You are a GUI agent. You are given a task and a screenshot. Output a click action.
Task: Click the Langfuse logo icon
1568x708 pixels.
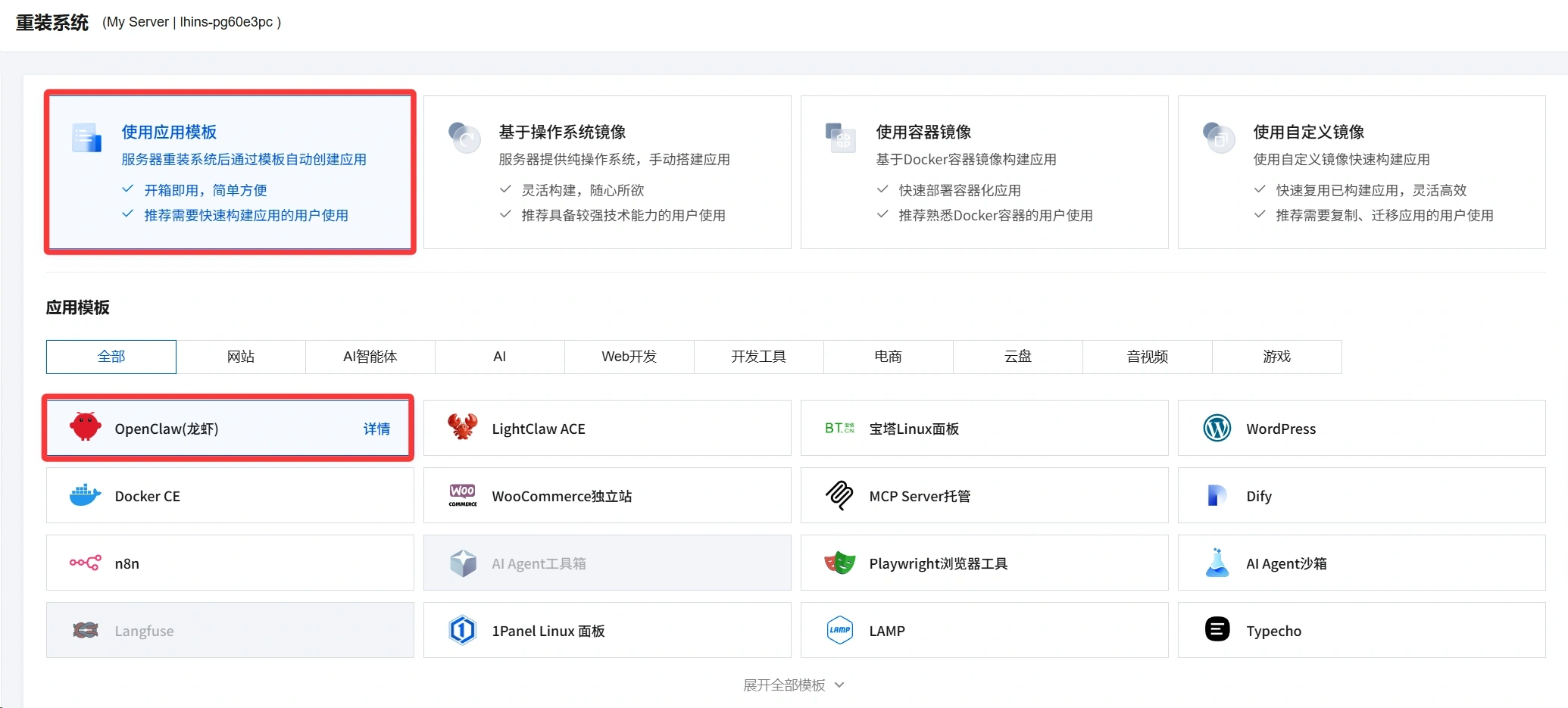[86, 630]
